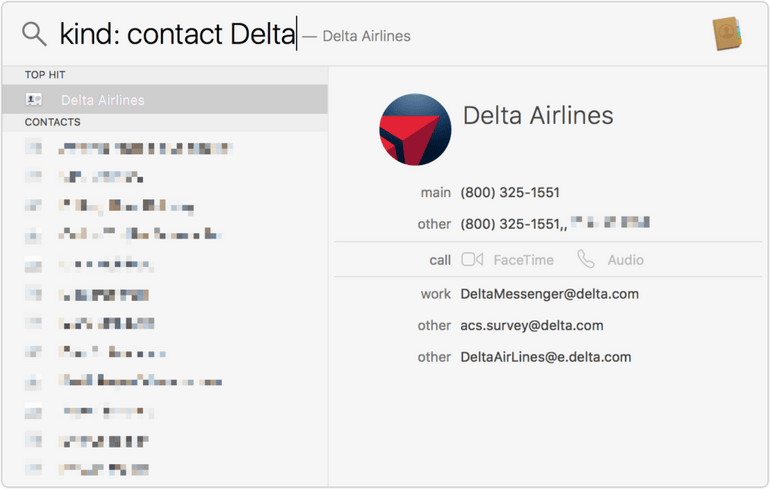Click the Delta Airlines contact name heading
This screenshot has height=489, width=770.
point(538,116)
